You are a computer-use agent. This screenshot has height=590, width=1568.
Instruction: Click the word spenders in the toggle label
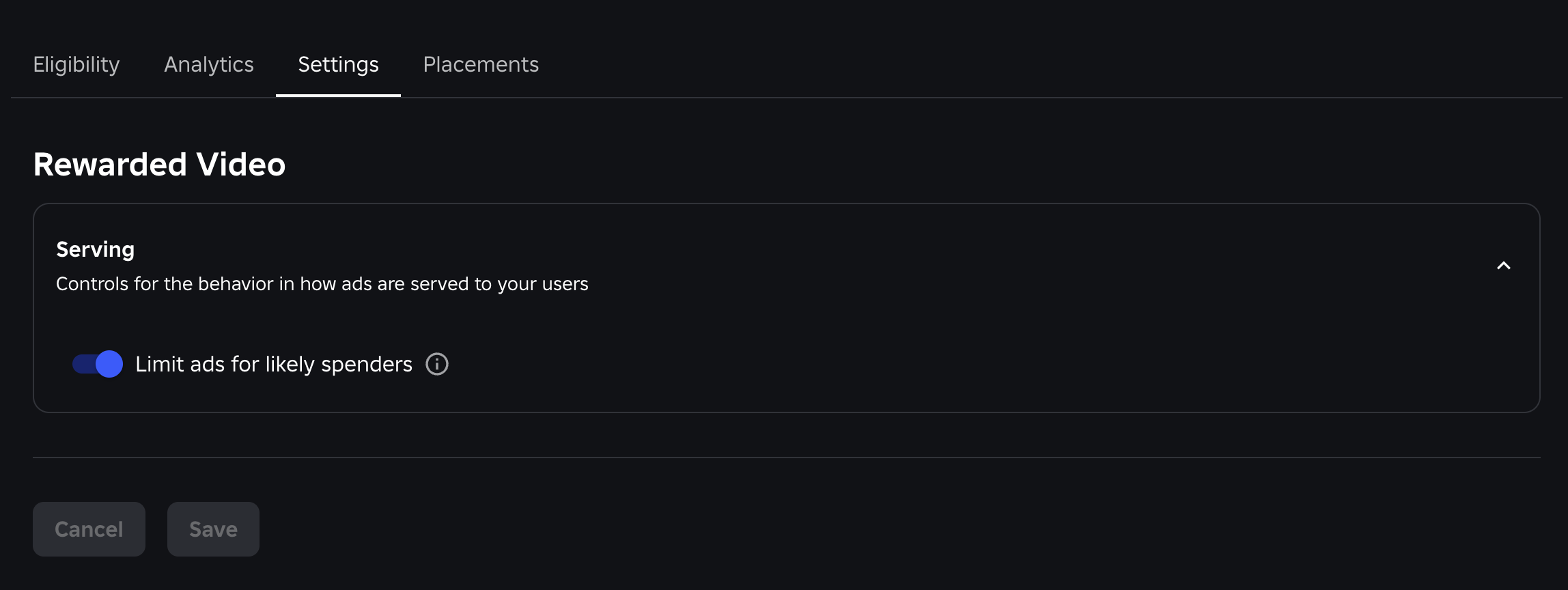pyautogui.click(x=367, y=365)
